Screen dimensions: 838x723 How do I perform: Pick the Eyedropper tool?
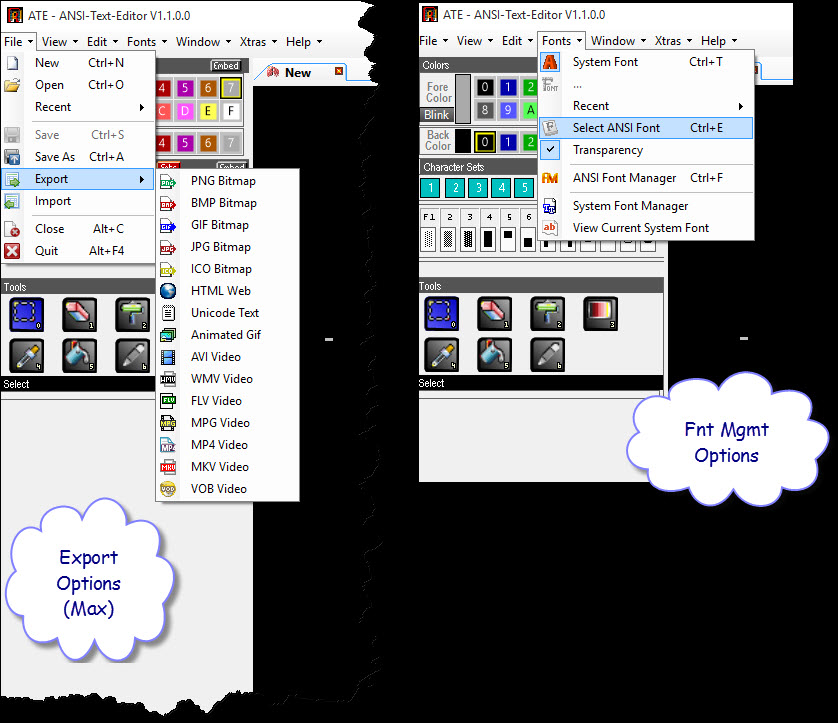pos(27,355)
